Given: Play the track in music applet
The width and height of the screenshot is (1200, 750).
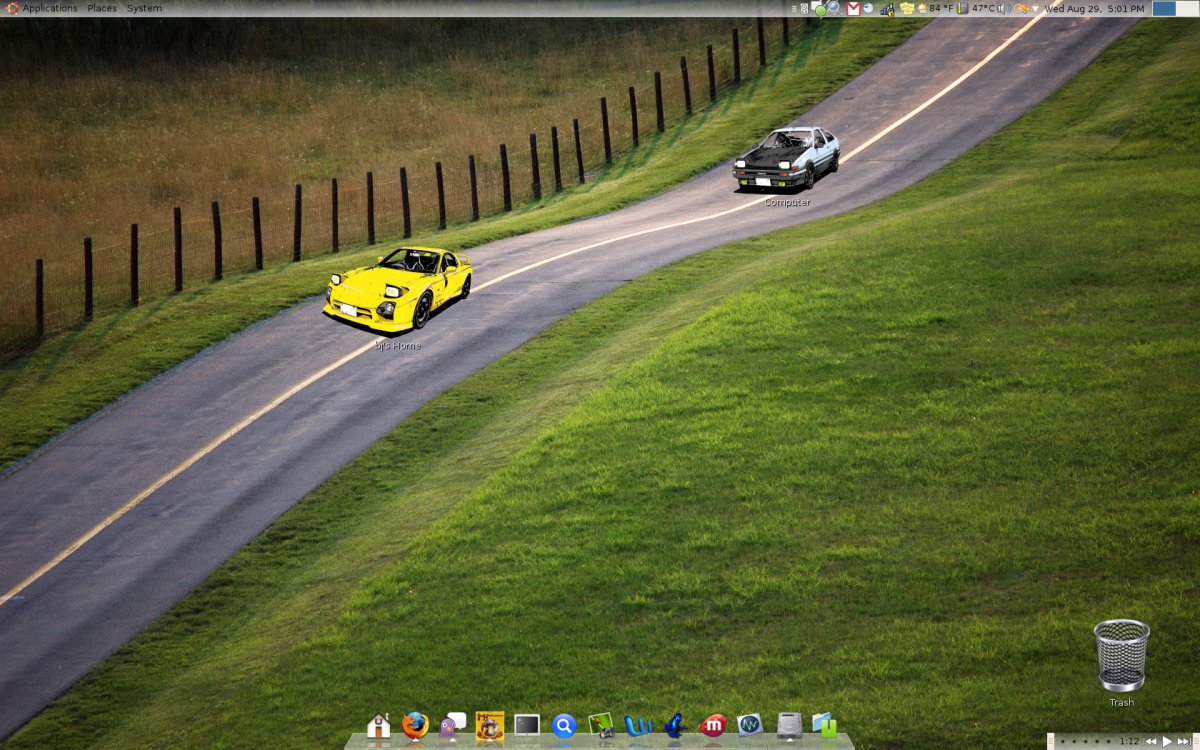Looking at the screenshot, I should [1167, 741].
